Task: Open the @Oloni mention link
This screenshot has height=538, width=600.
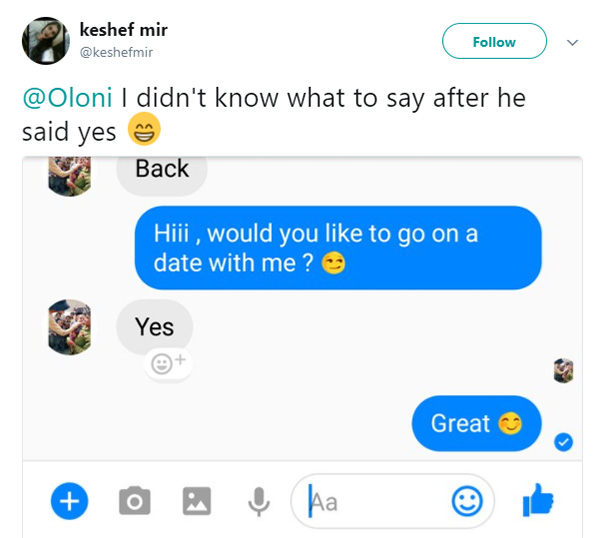Action: coord(68,98)
